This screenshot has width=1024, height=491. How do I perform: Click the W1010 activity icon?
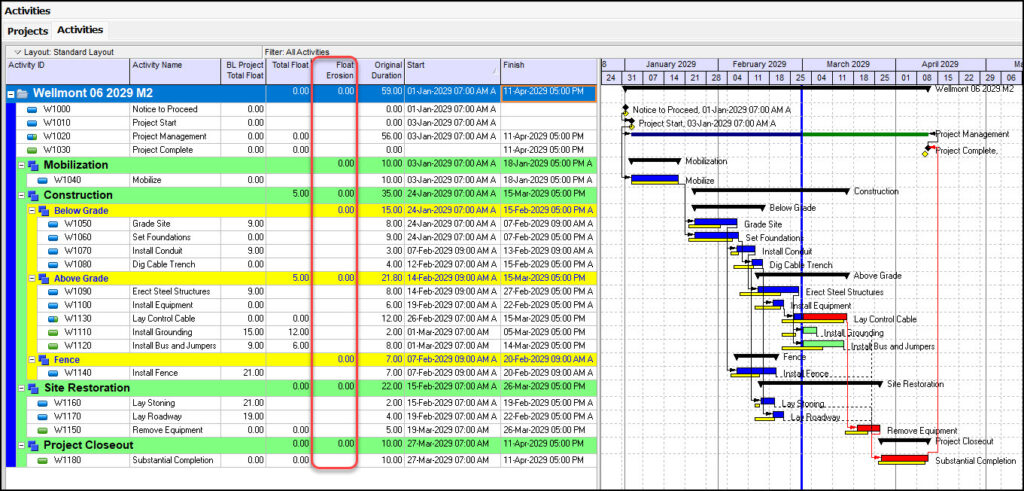point(32,123)
